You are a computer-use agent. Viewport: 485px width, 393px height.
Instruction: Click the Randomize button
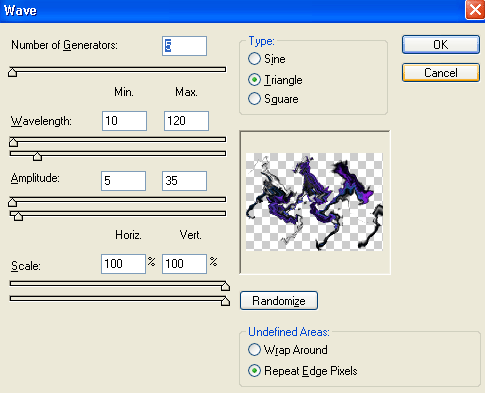(279, 301)
